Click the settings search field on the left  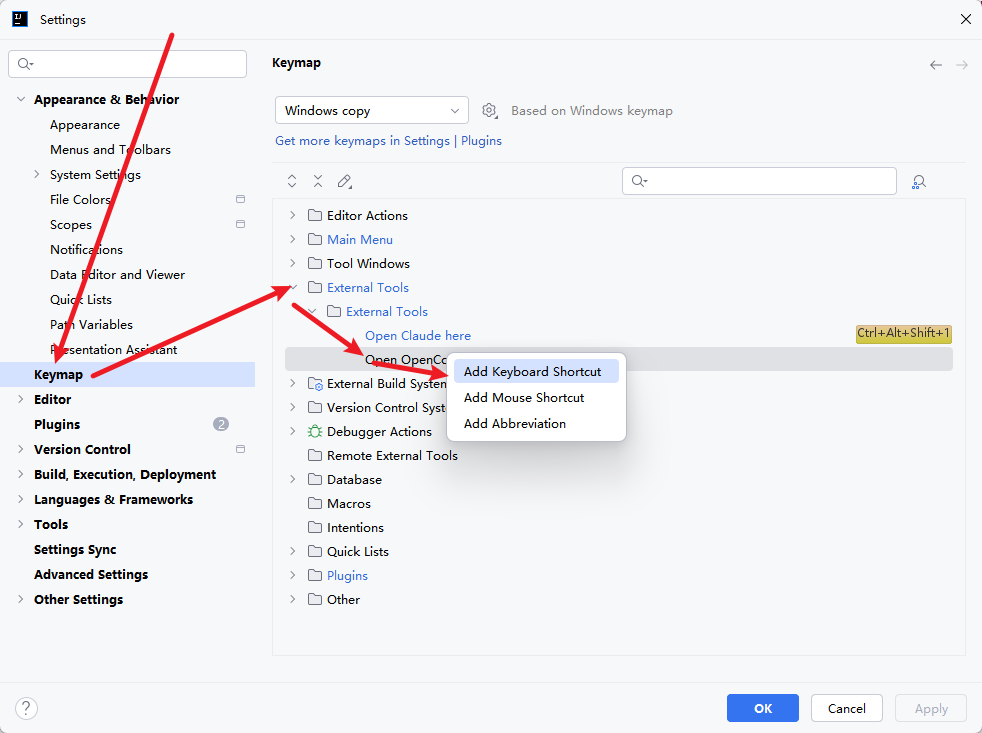point(128,64)
